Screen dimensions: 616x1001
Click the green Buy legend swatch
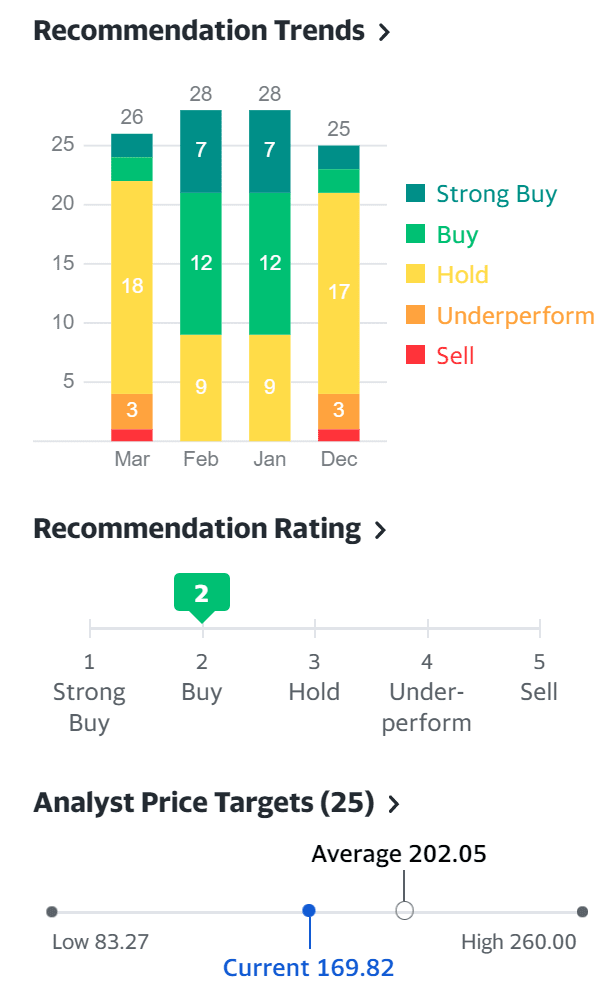coord(416,235)
